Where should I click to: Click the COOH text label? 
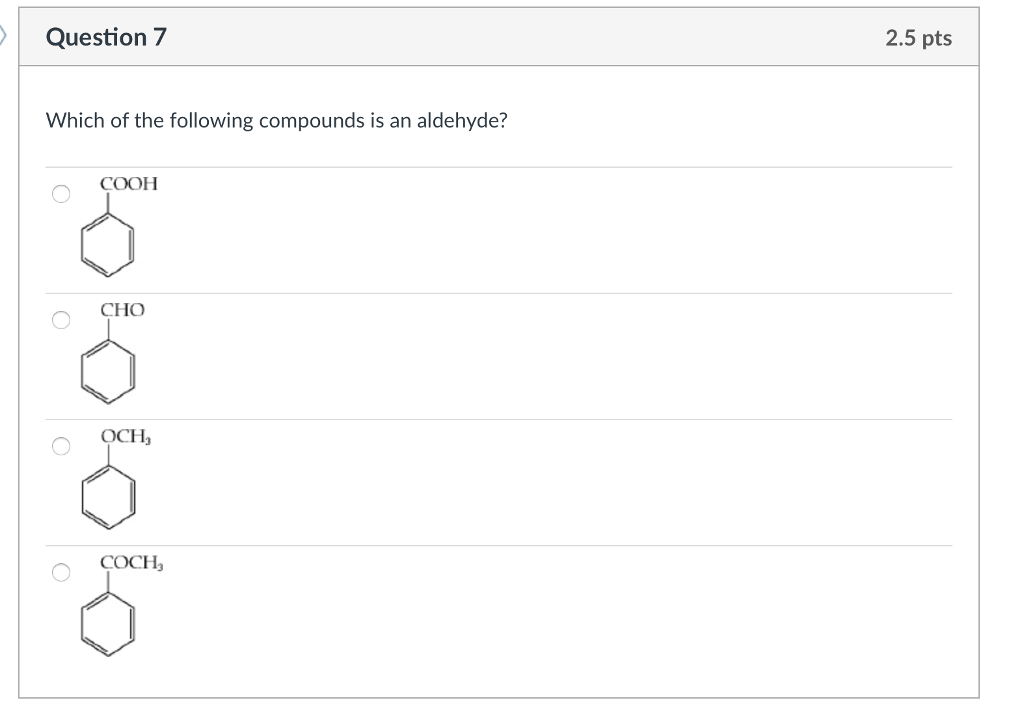tap(127, 184)
